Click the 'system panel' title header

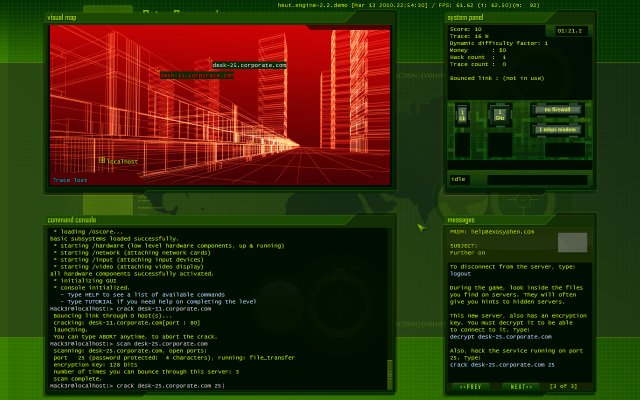coord(467,18)
